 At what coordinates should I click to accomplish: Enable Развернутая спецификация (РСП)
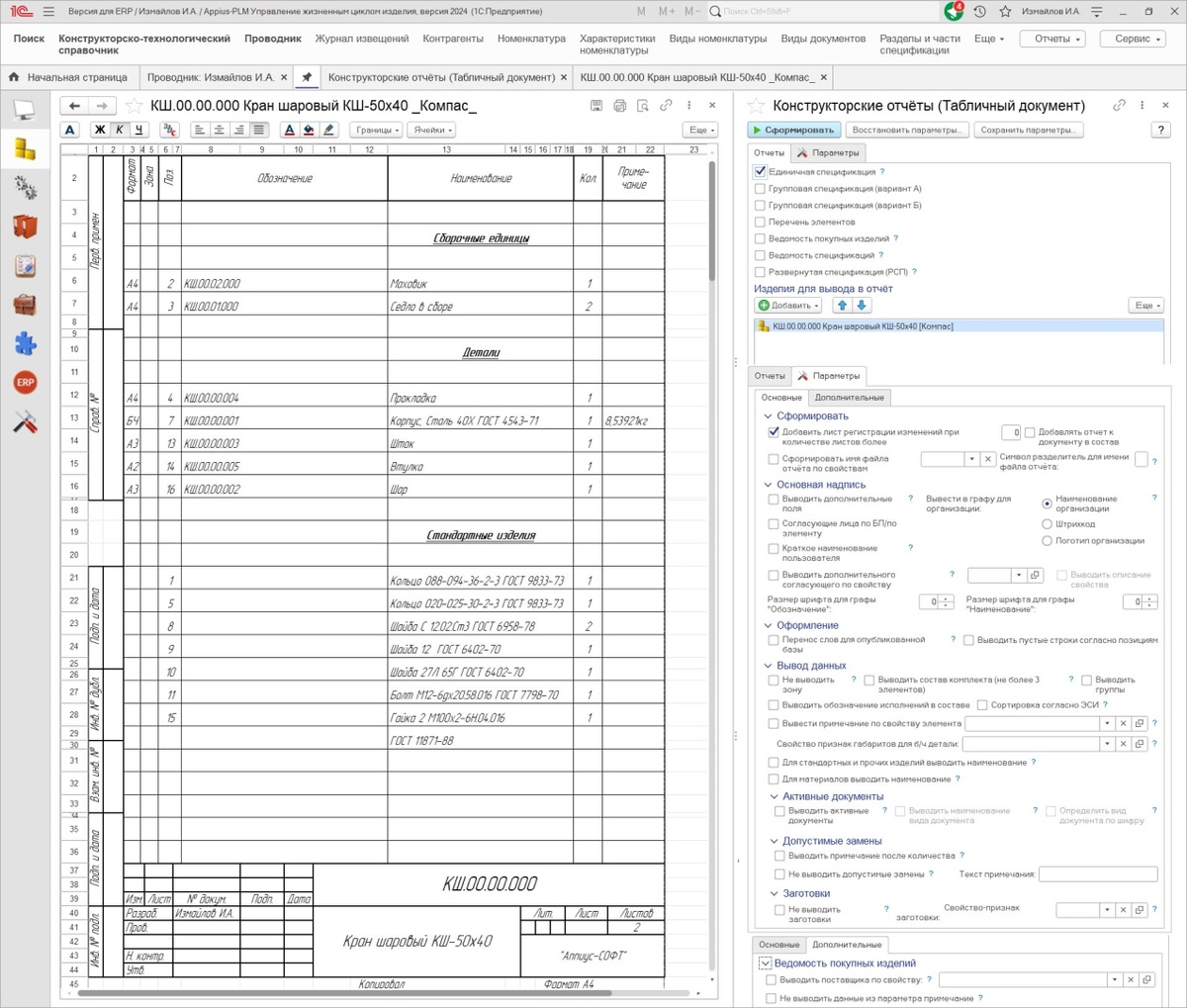[x=760, y=272]
